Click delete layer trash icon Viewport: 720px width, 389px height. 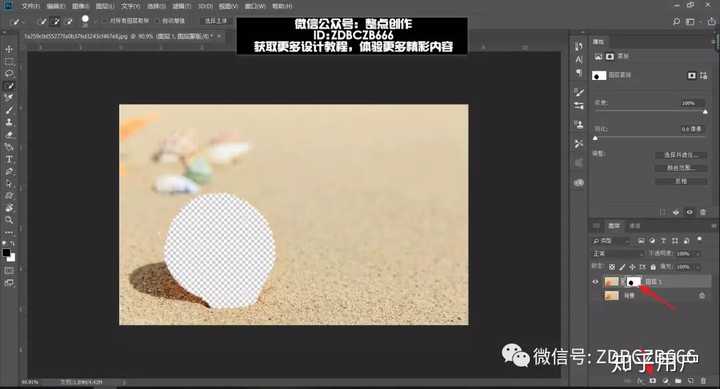click(703, 381)
